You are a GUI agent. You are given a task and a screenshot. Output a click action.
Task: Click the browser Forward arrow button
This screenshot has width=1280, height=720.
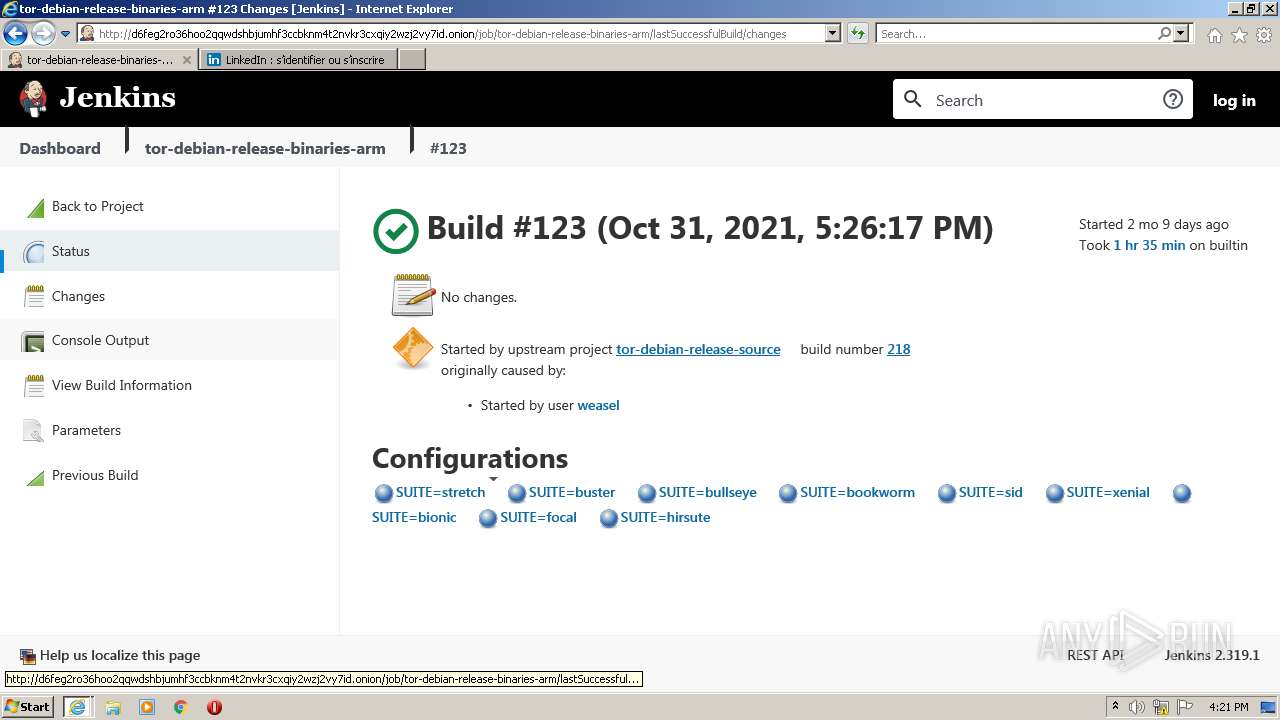[43, 33]
